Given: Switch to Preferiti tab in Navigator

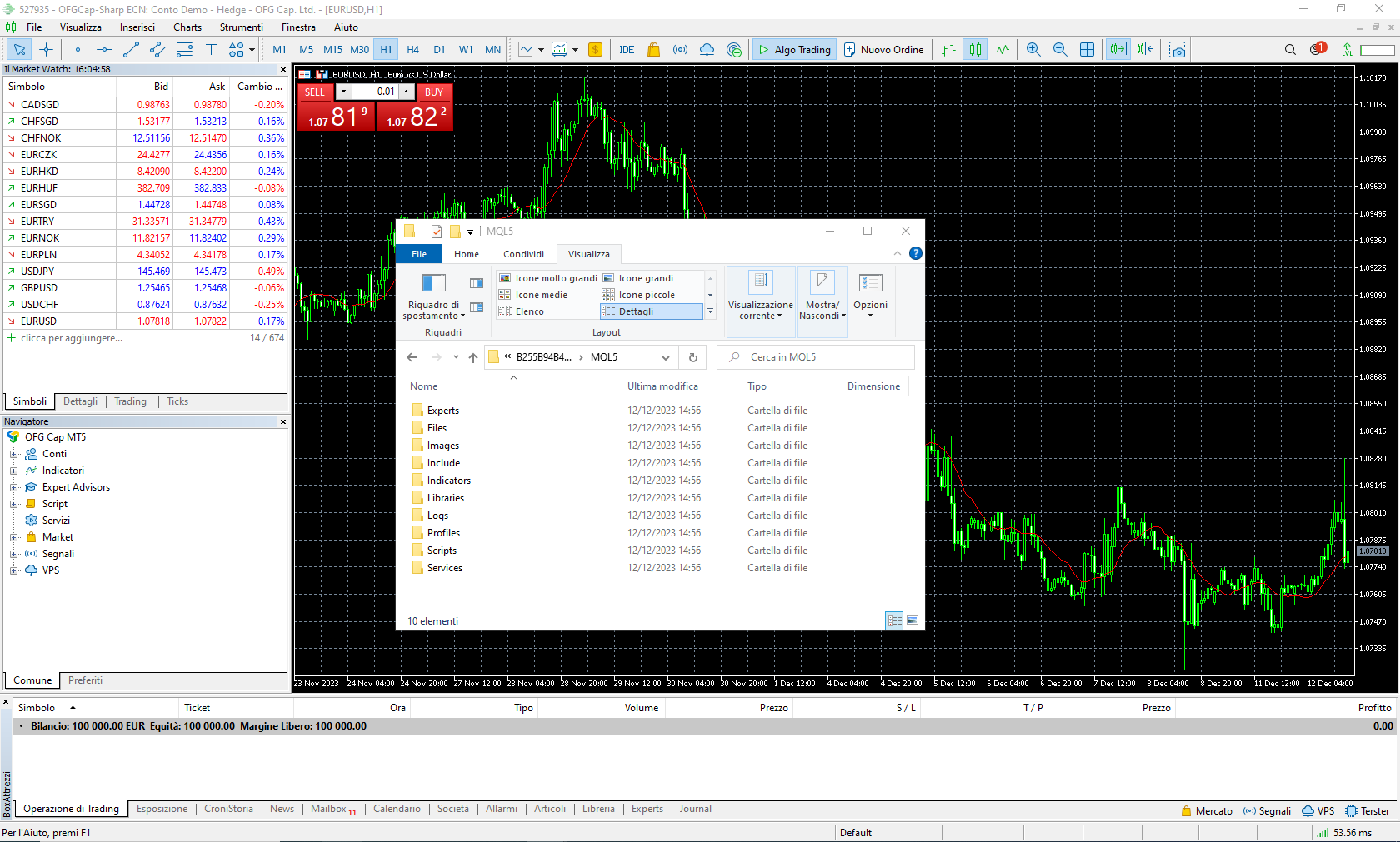Looking at the screenshot, I should pos(85,680).
